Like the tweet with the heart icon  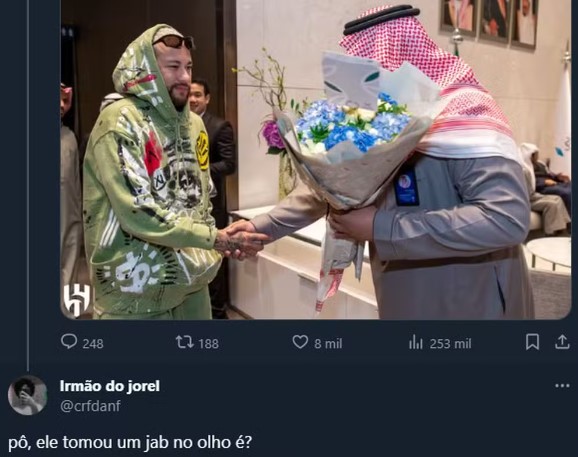click(x=300, y=342)
